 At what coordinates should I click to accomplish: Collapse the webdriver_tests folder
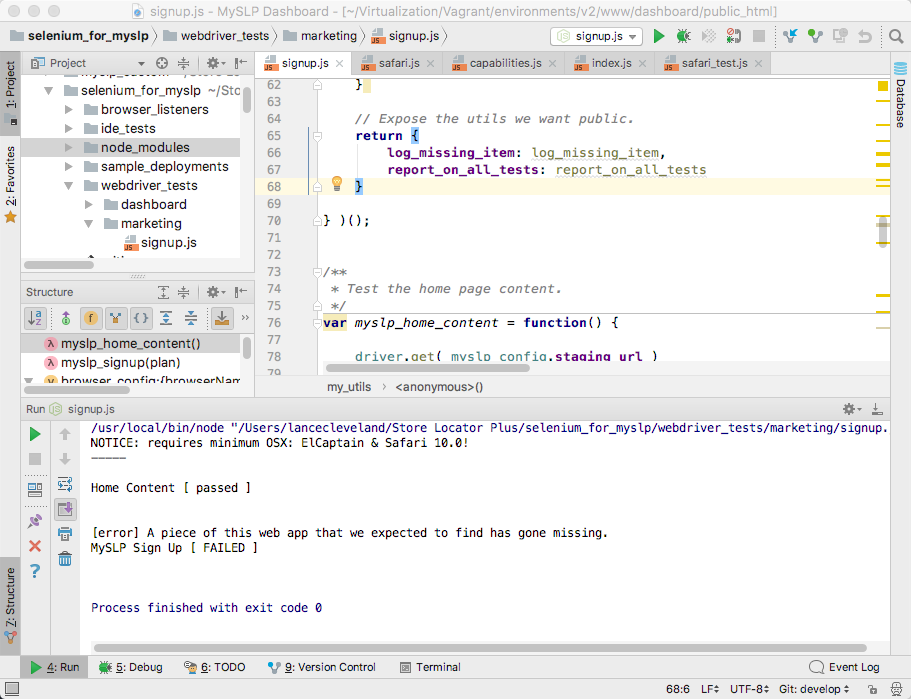pos(67,185)
